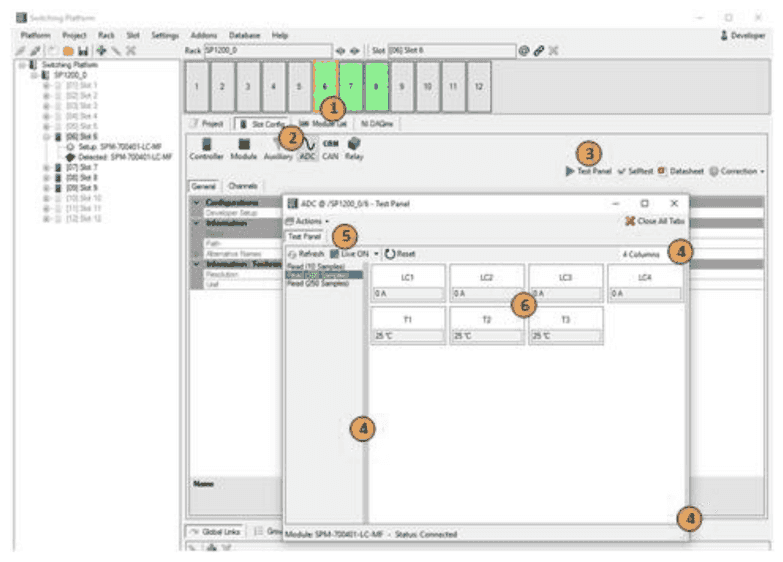The height and width of the screenshot is (562, 783).
Task: Select green rack slot 7
Action: point(351,86)
